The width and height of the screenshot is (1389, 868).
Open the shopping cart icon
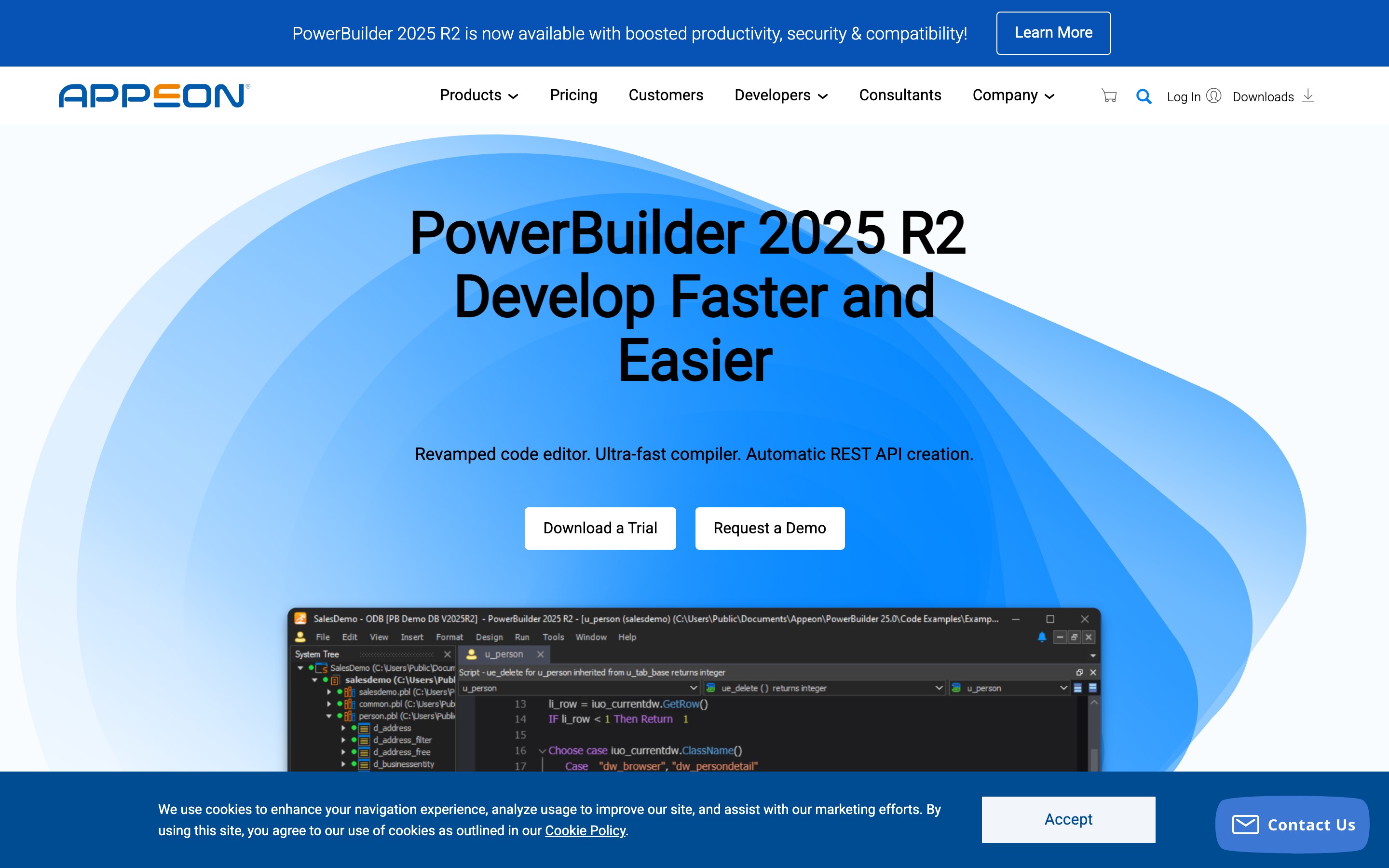[x=1109, y=96]
